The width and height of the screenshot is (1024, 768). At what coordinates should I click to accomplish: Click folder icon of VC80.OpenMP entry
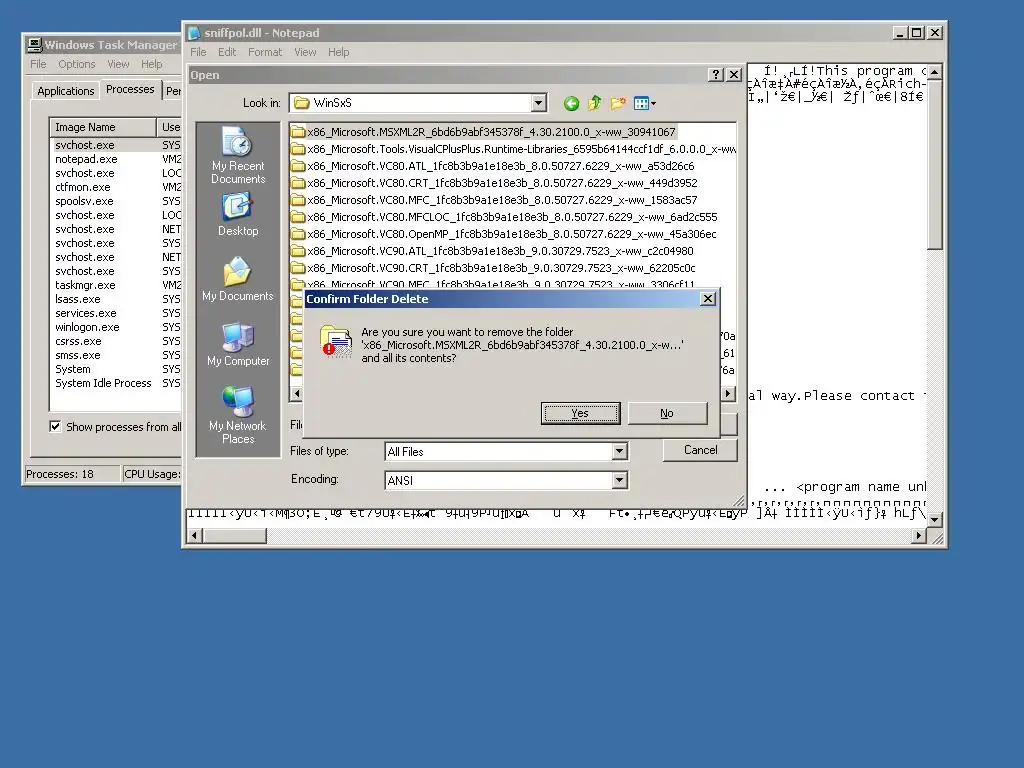tap(298, 234)
